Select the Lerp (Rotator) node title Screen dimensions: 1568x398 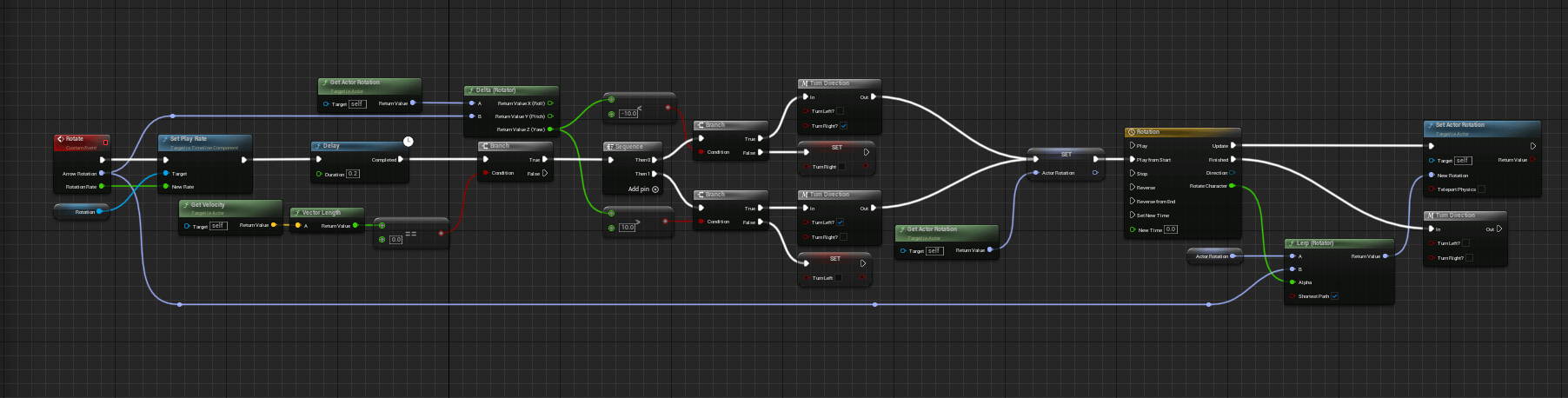pyautogui.click(x=1315, y=243)
